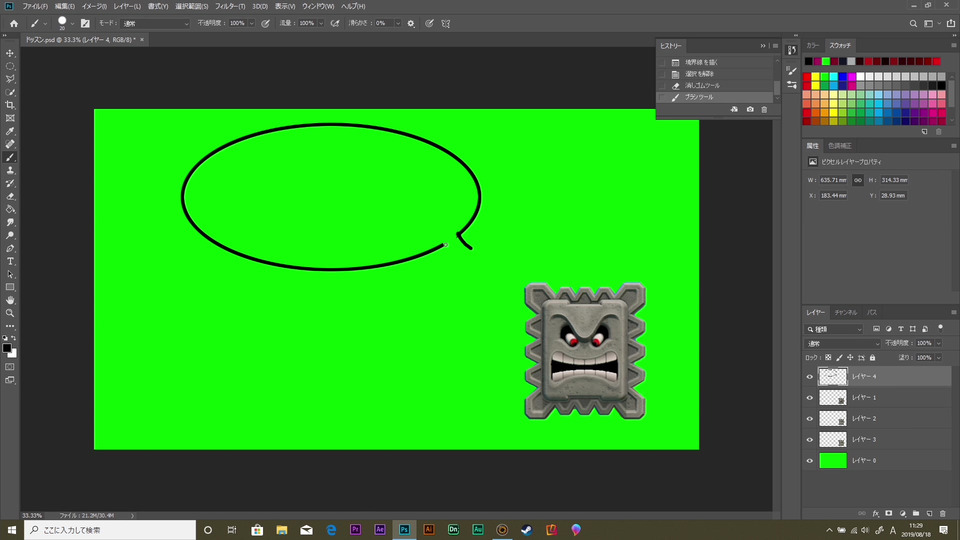Click the create new layer icon

929,513
